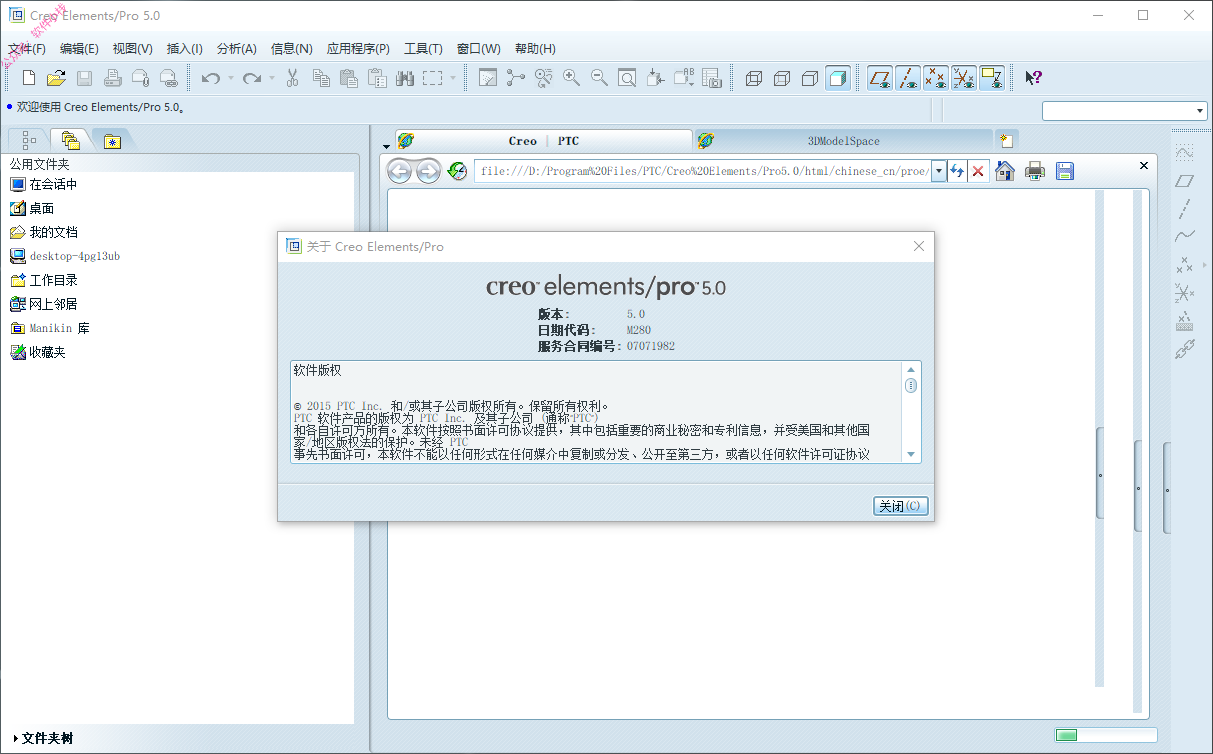Select the Sketch tool in right toolbar
Image resolution: width=1213 pixels, height=754 pixels.
[x=1185, y=153]
